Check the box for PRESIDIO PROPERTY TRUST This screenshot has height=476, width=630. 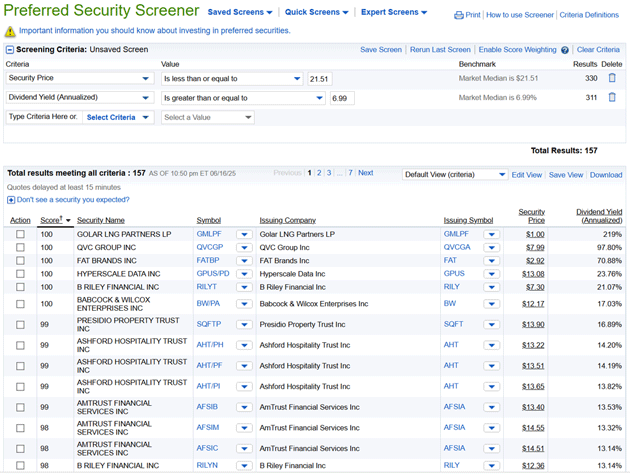tap(20, 325)
